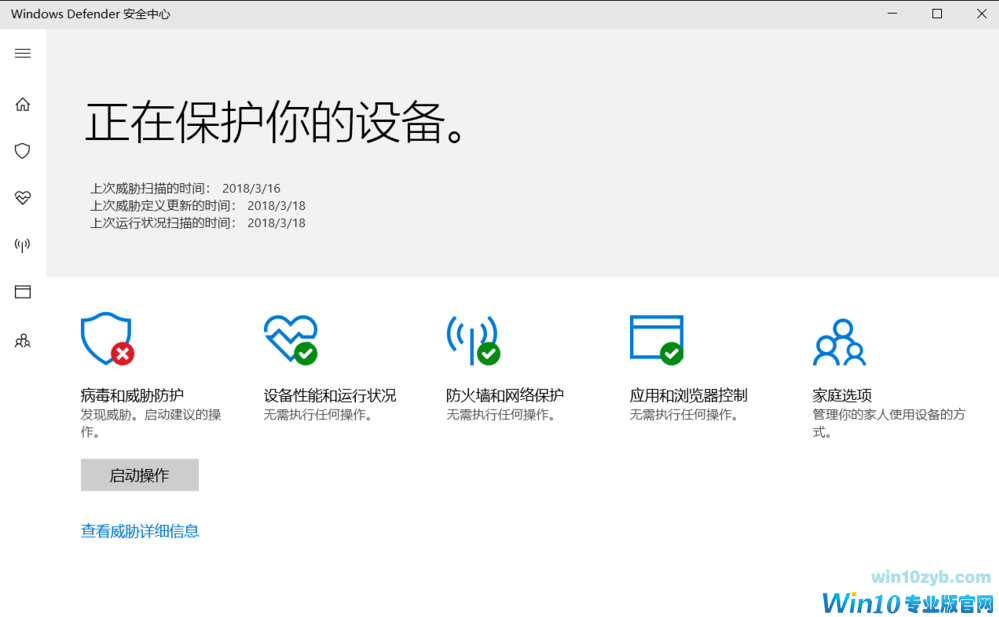Image resolution: width=999 pixels, height=617 pixels.
Task: Click the 应用和浏览器控制 label
Action: (686, 394)
